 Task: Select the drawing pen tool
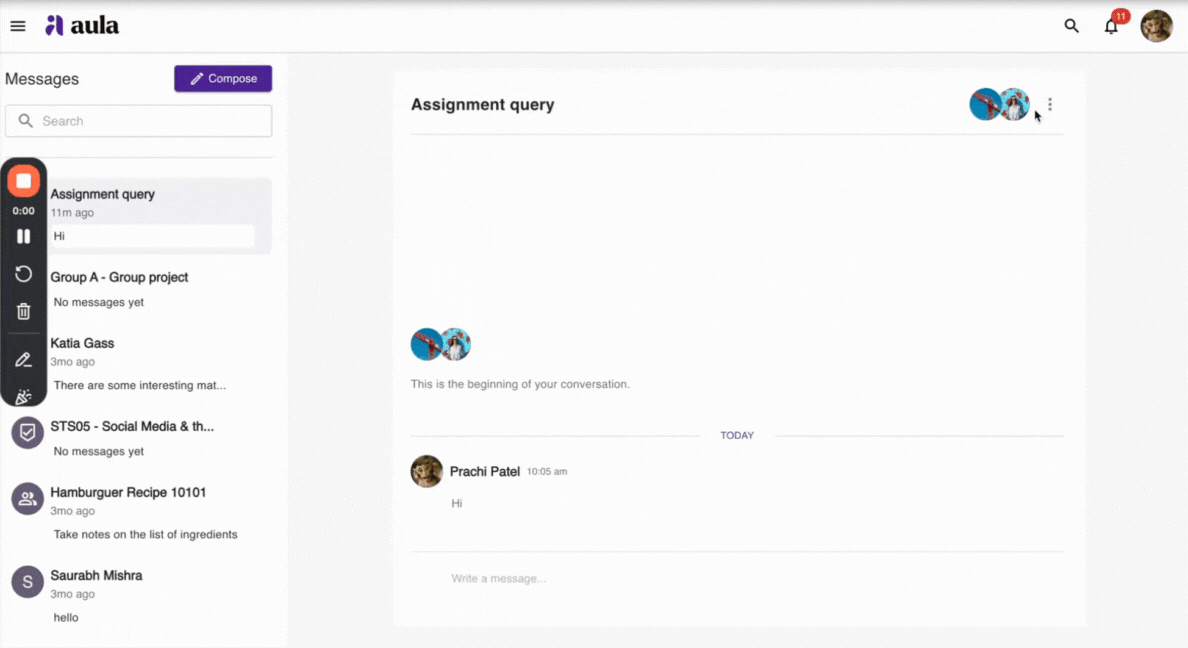[23, 359]
